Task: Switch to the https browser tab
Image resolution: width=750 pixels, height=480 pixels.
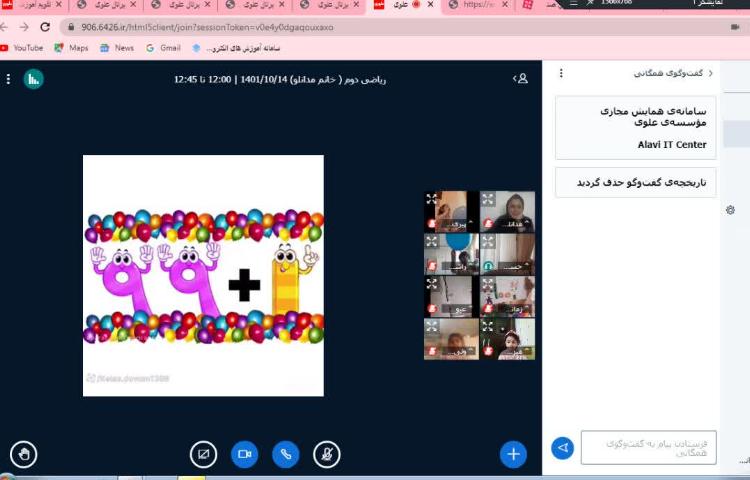Action: click(x=473, y=6)
